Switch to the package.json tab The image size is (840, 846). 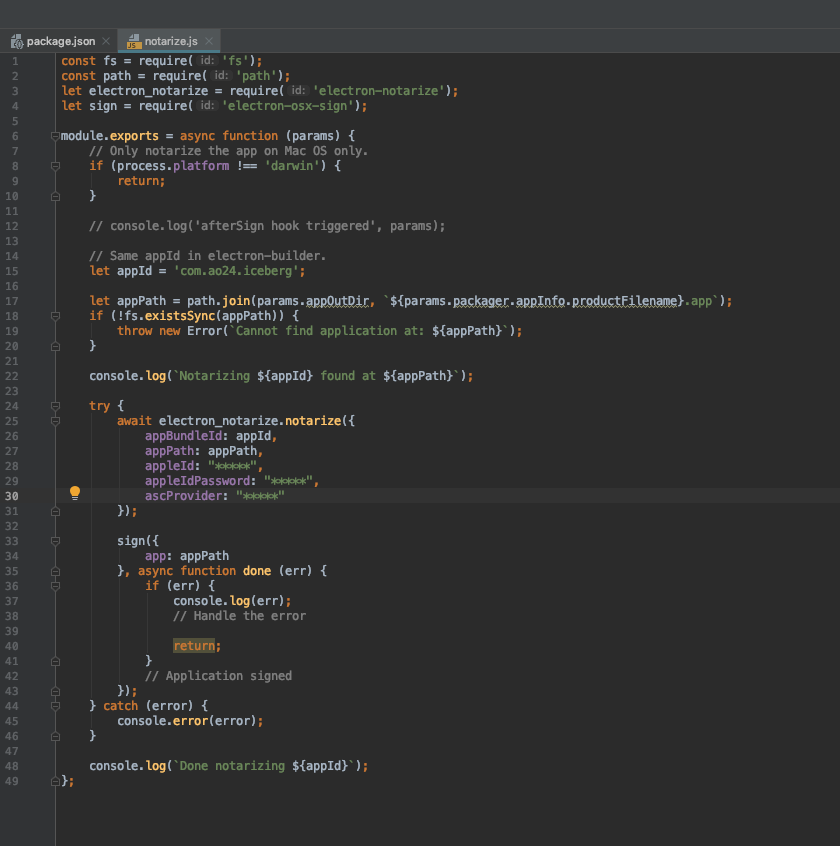click(x=61, y=41)
